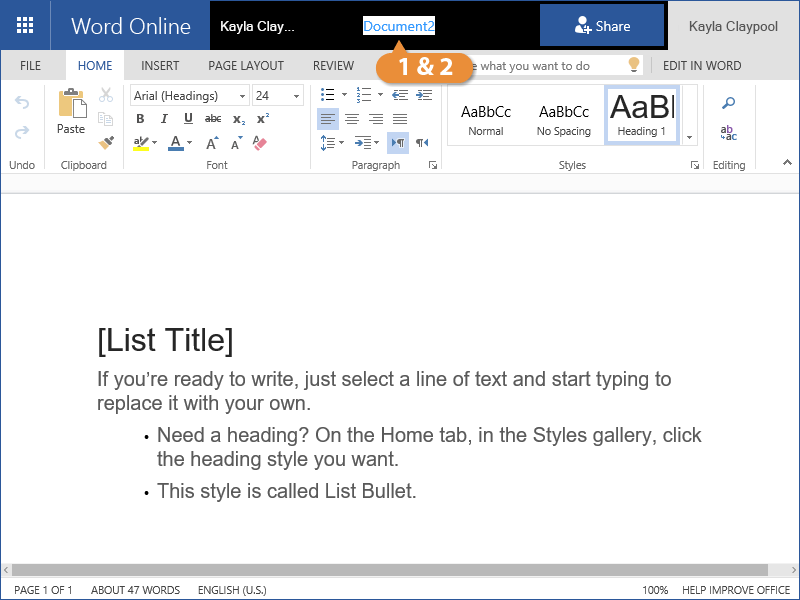Center align the paragraph text
Screen dimensions: 800x600
point(352,119)
